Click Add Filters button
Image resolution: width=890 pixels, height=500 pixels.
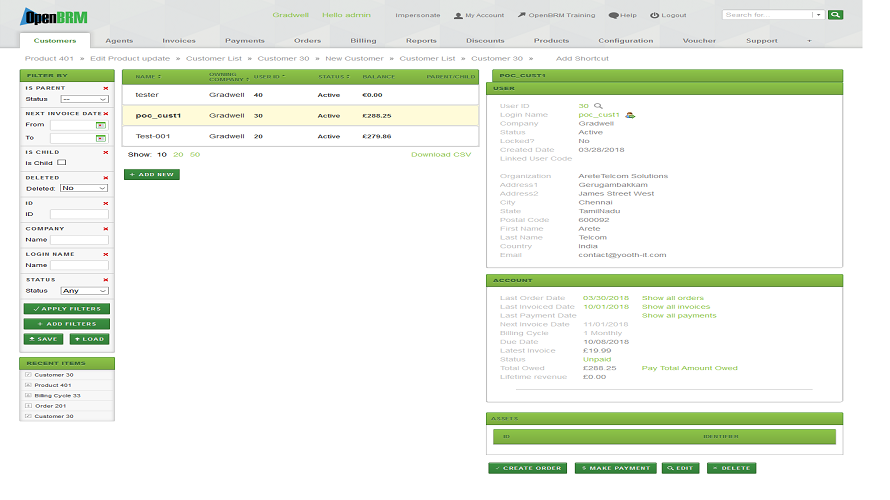(x=67, y=324)
